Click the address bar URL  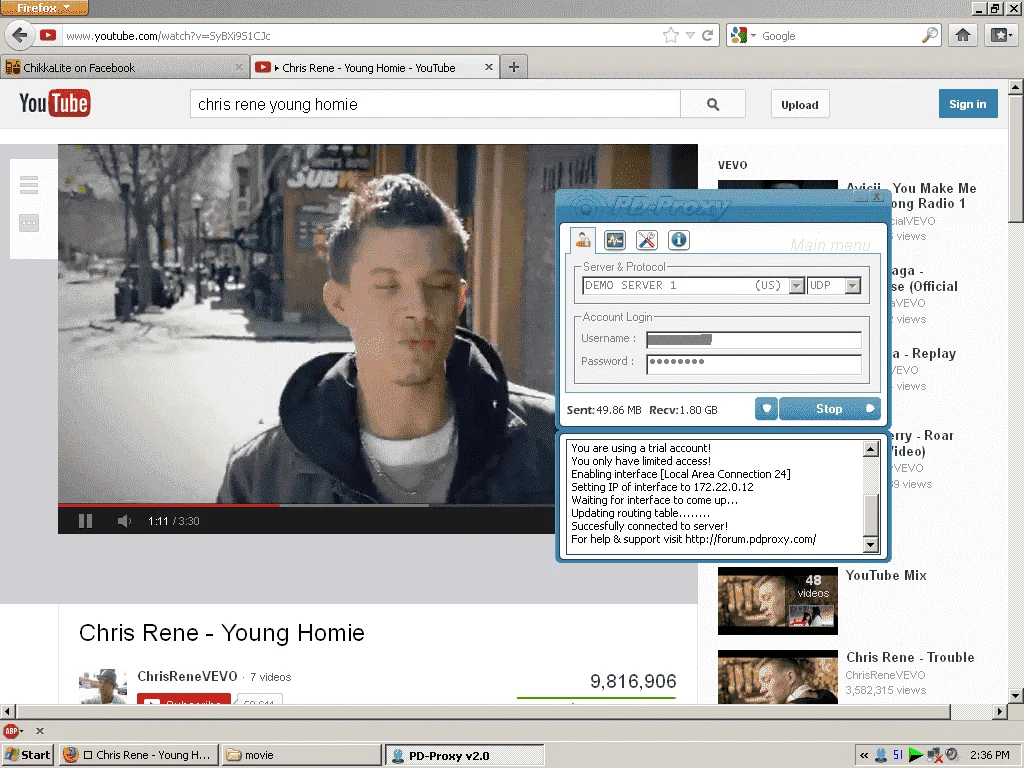[168, 36]
